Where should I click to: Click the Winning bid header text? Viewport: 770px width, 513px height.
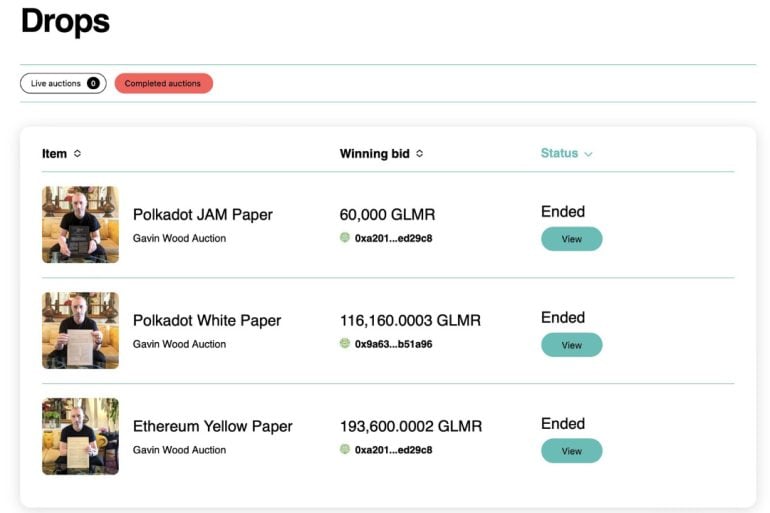(375, 154)
